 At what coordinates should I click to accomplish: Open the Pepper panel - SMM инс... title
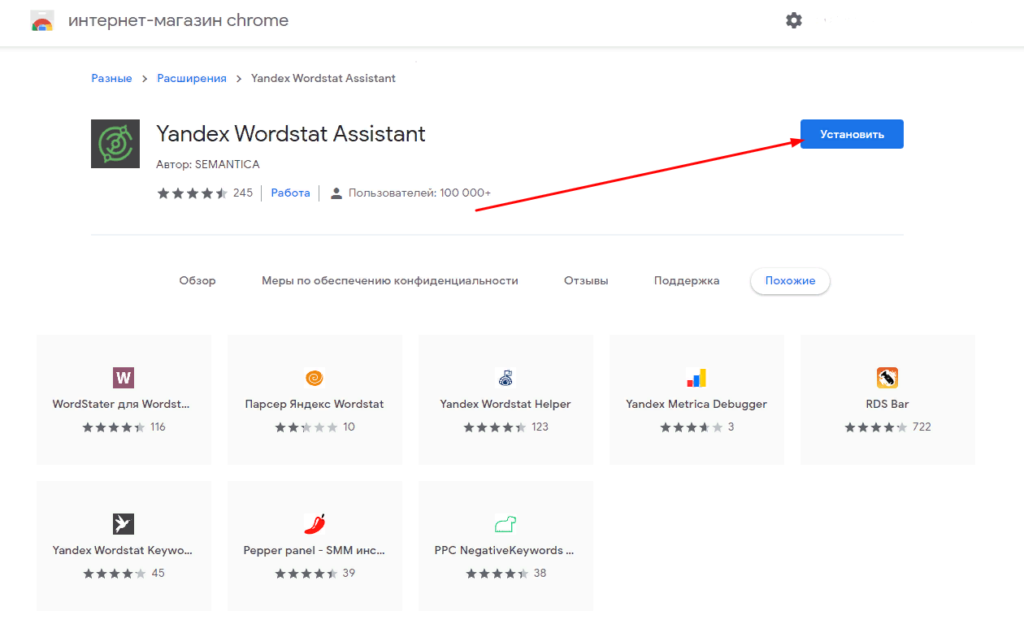[314, 550]
